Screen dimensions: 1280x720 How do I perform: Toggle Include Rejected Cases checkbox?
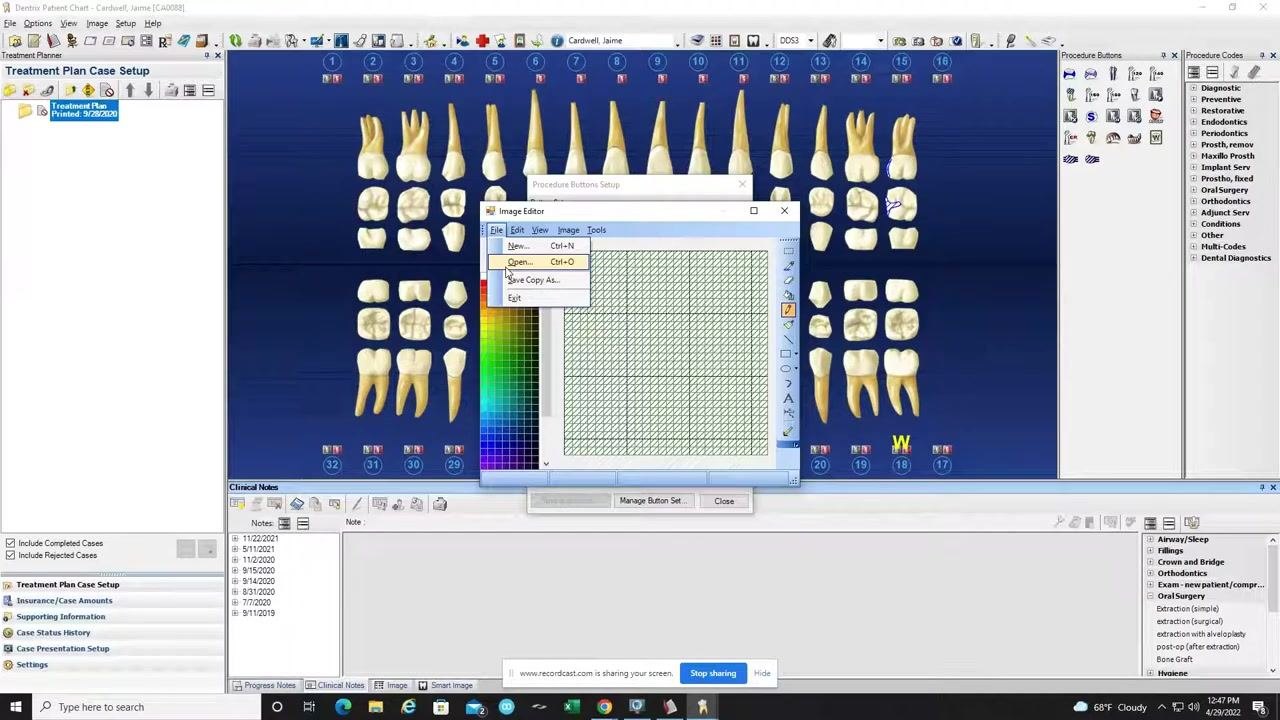11,556
